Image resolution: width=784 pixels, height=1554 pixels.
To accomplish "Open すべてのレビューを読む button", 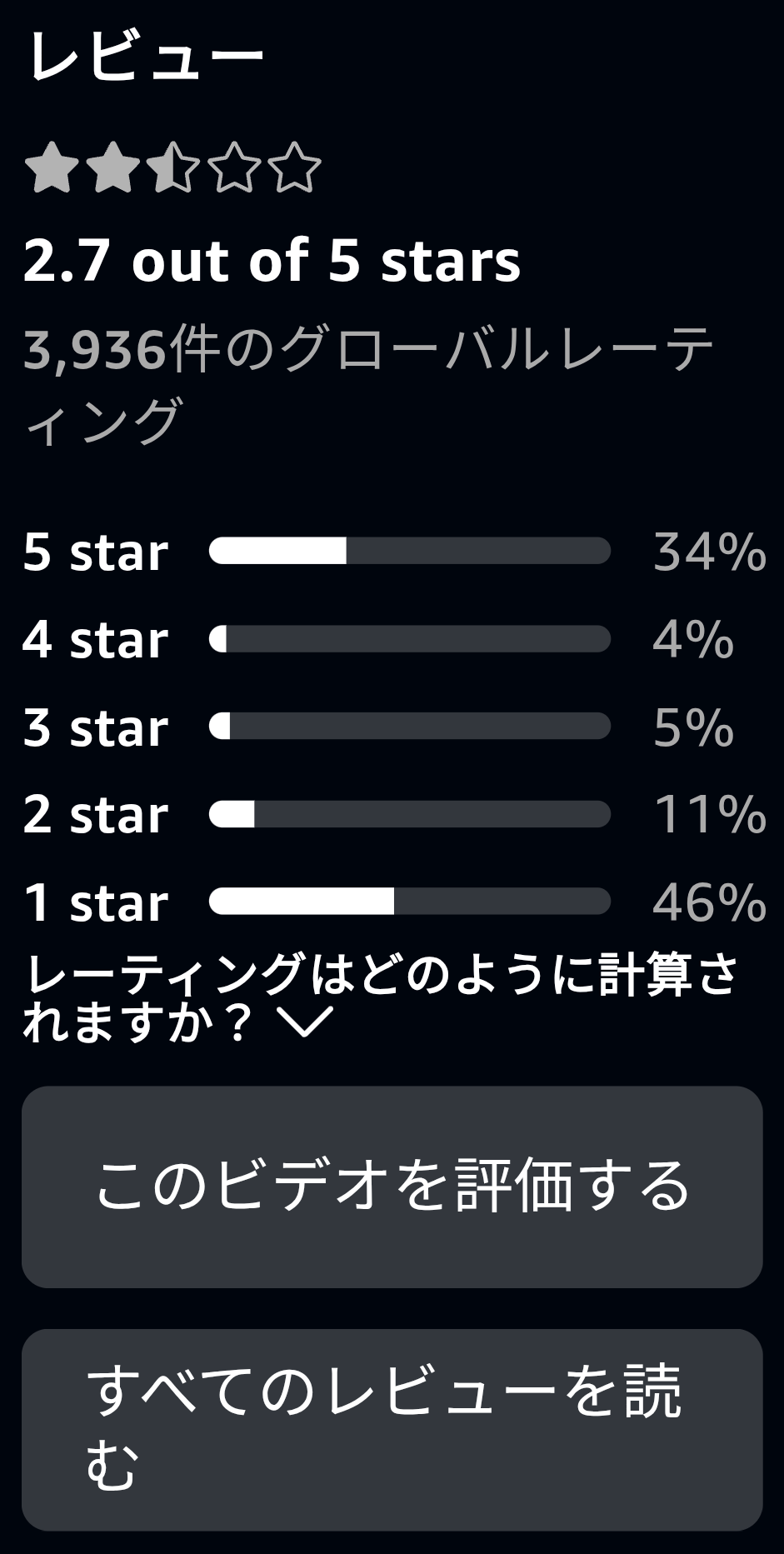I will point(392,1430).
